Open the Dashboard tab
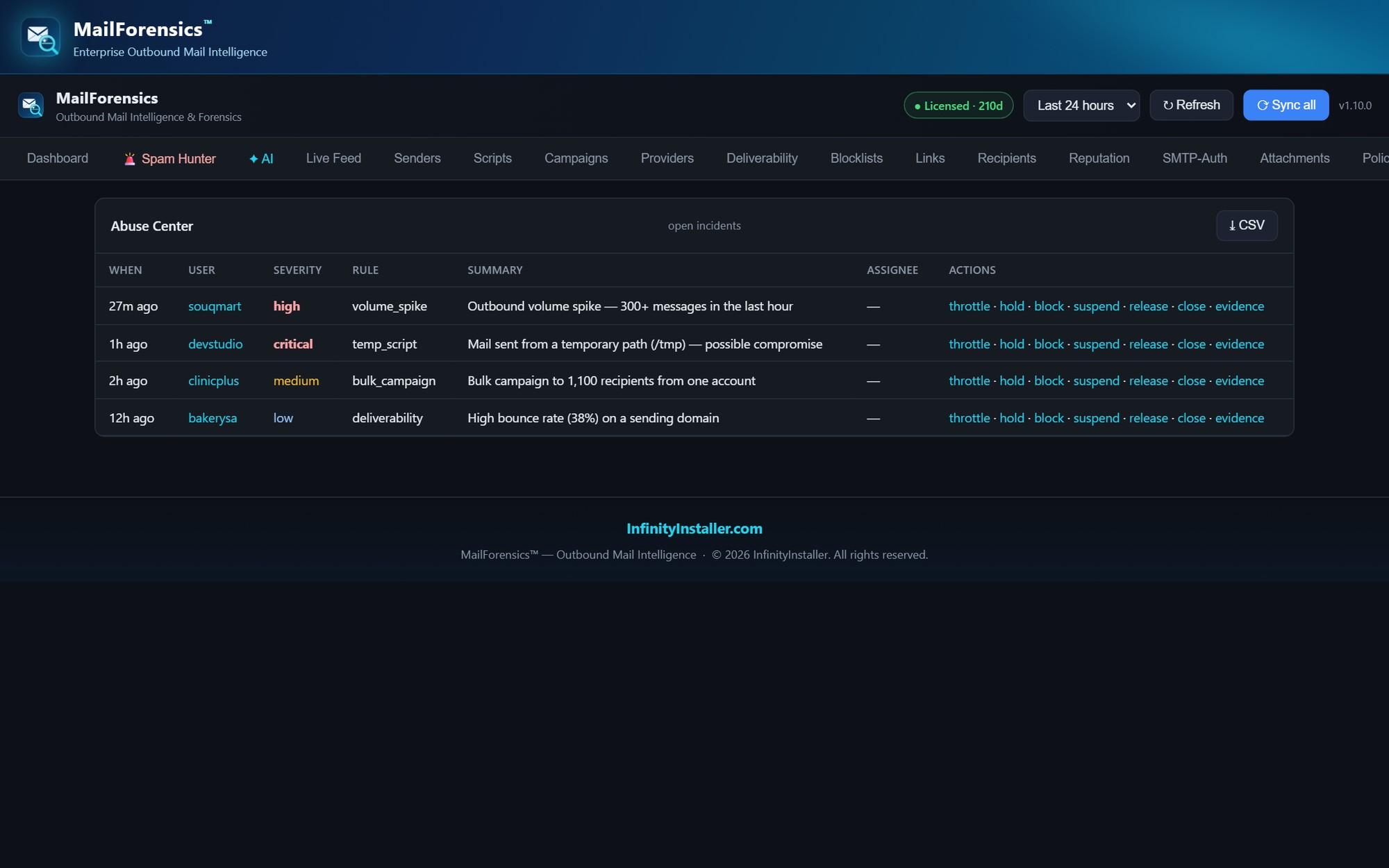 pyautogui.click(x=58, y=158)
